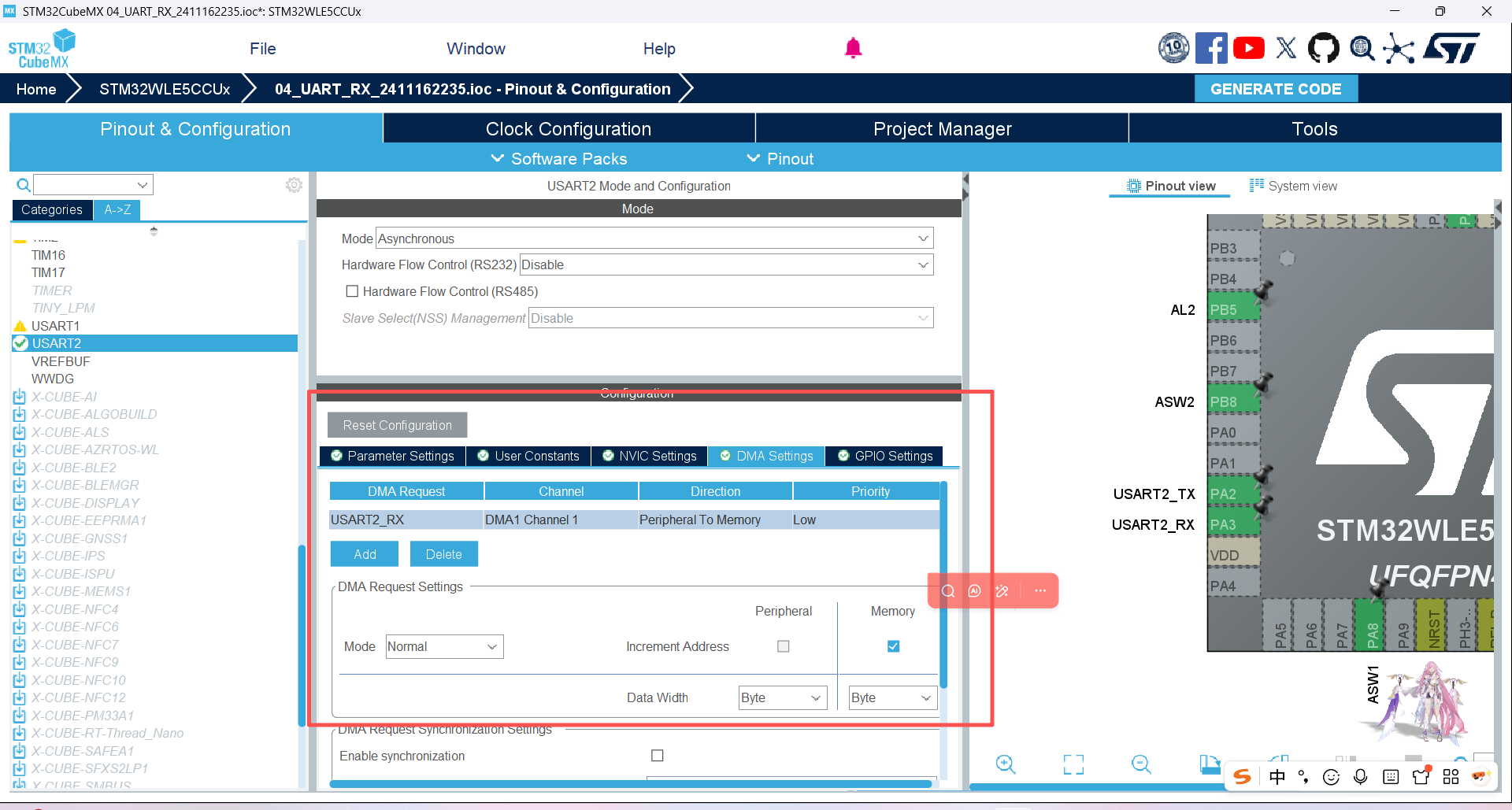Toggle Peripheral increment address checkbox
The width and height of the screenshot is (1512, 810).
[x=783, y=646]
